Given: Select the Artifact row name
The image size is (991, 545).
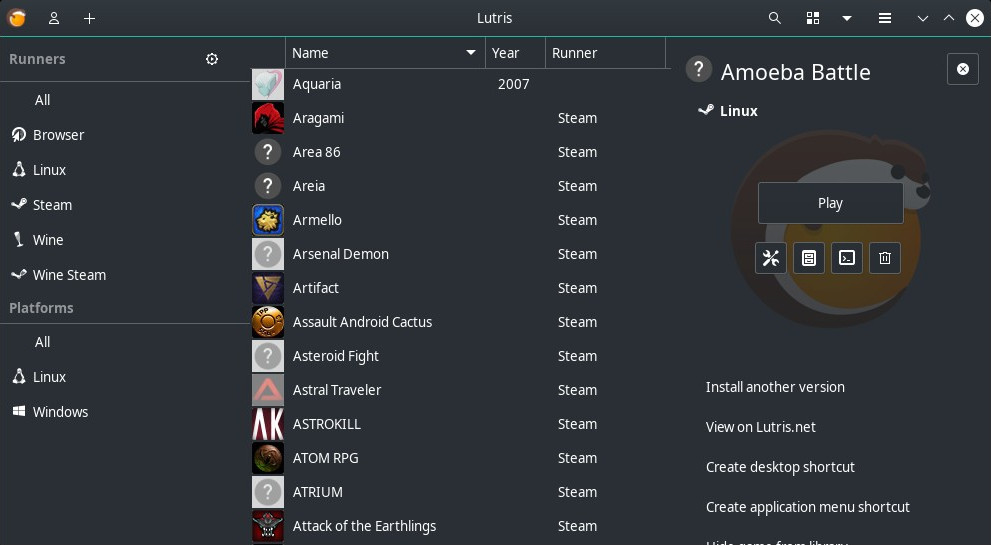Looking at the screenshot, I should tap(316, 288).
